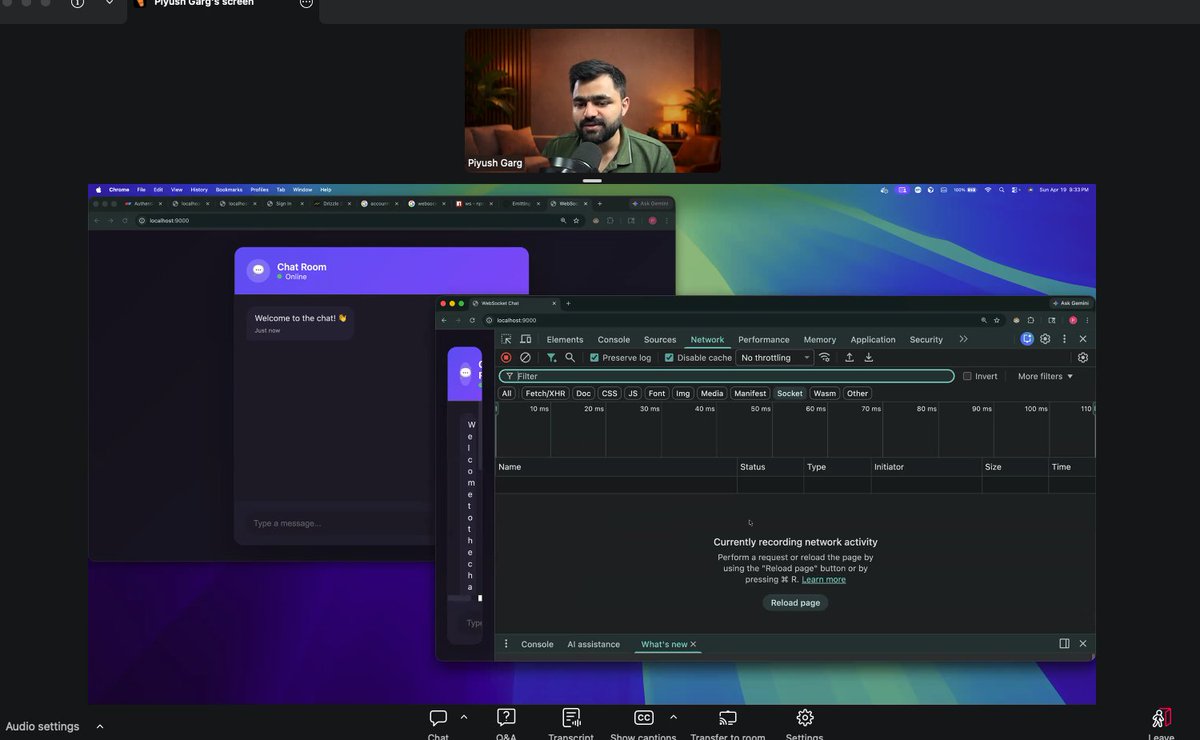Switch to the Console tab

[x=613, y=339]
